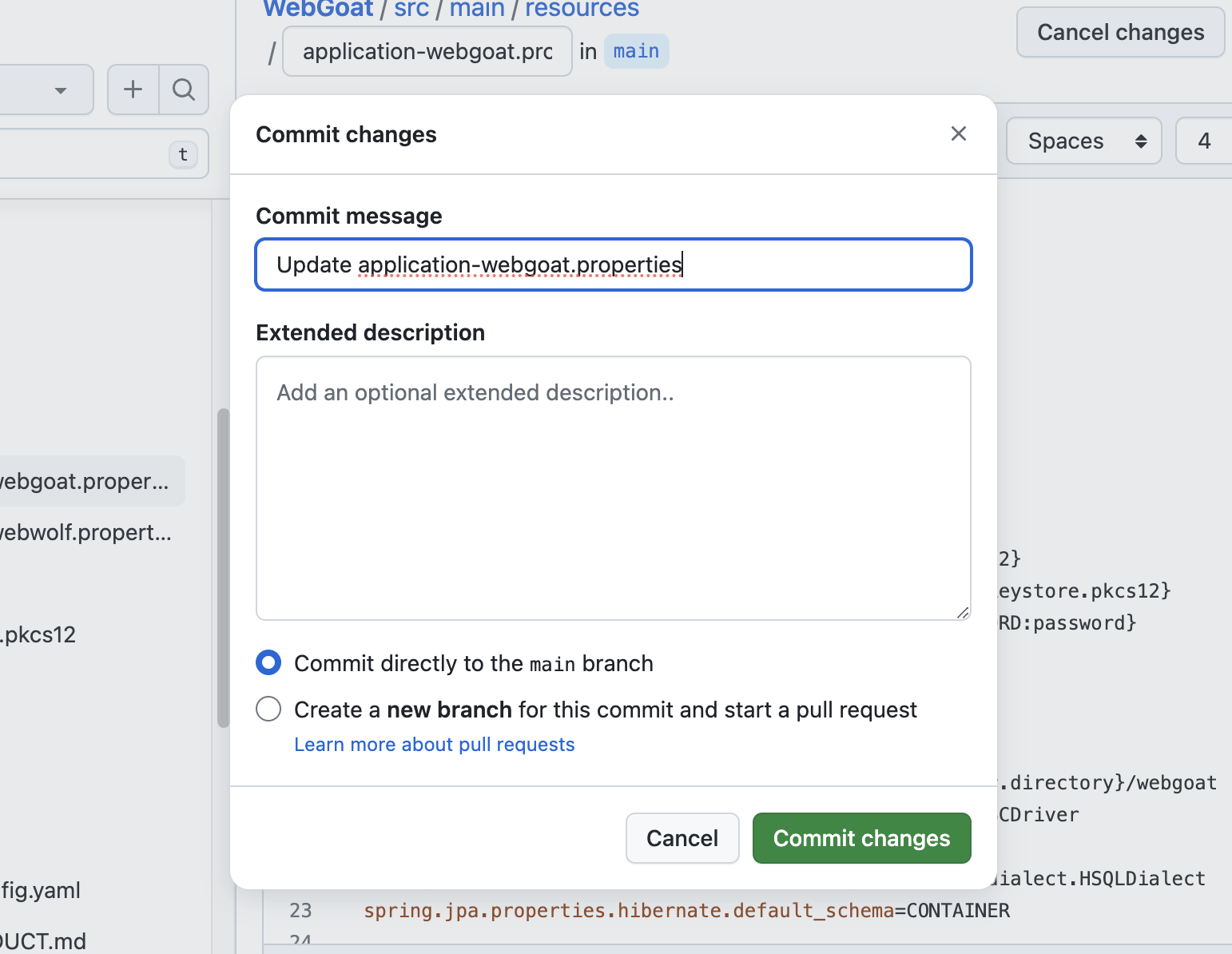1232x954 pixels.
Task: Select the .pkcs12 file in tree
Action: [38, 634]
